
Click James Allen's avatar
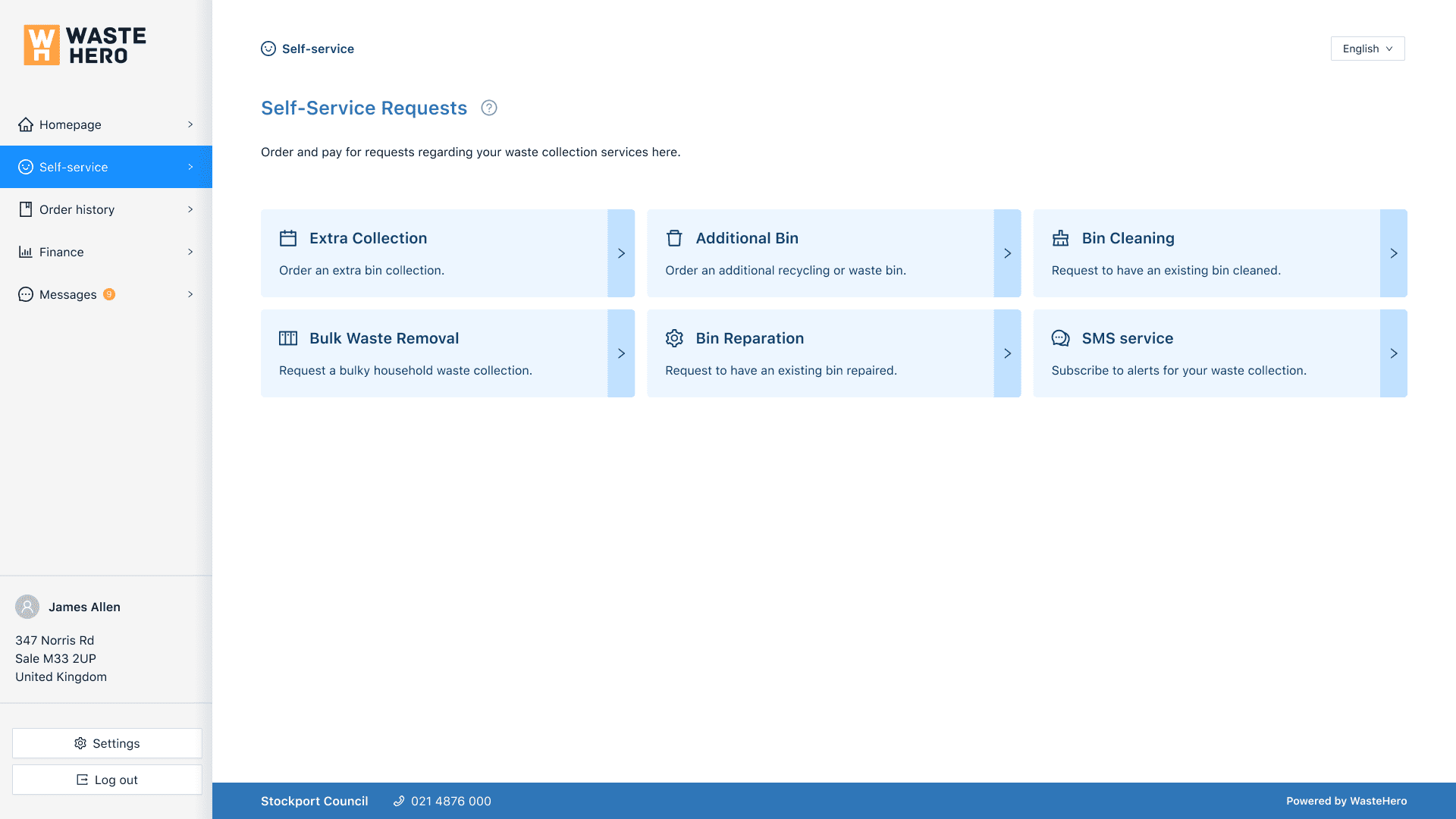[x=27, y=607]
